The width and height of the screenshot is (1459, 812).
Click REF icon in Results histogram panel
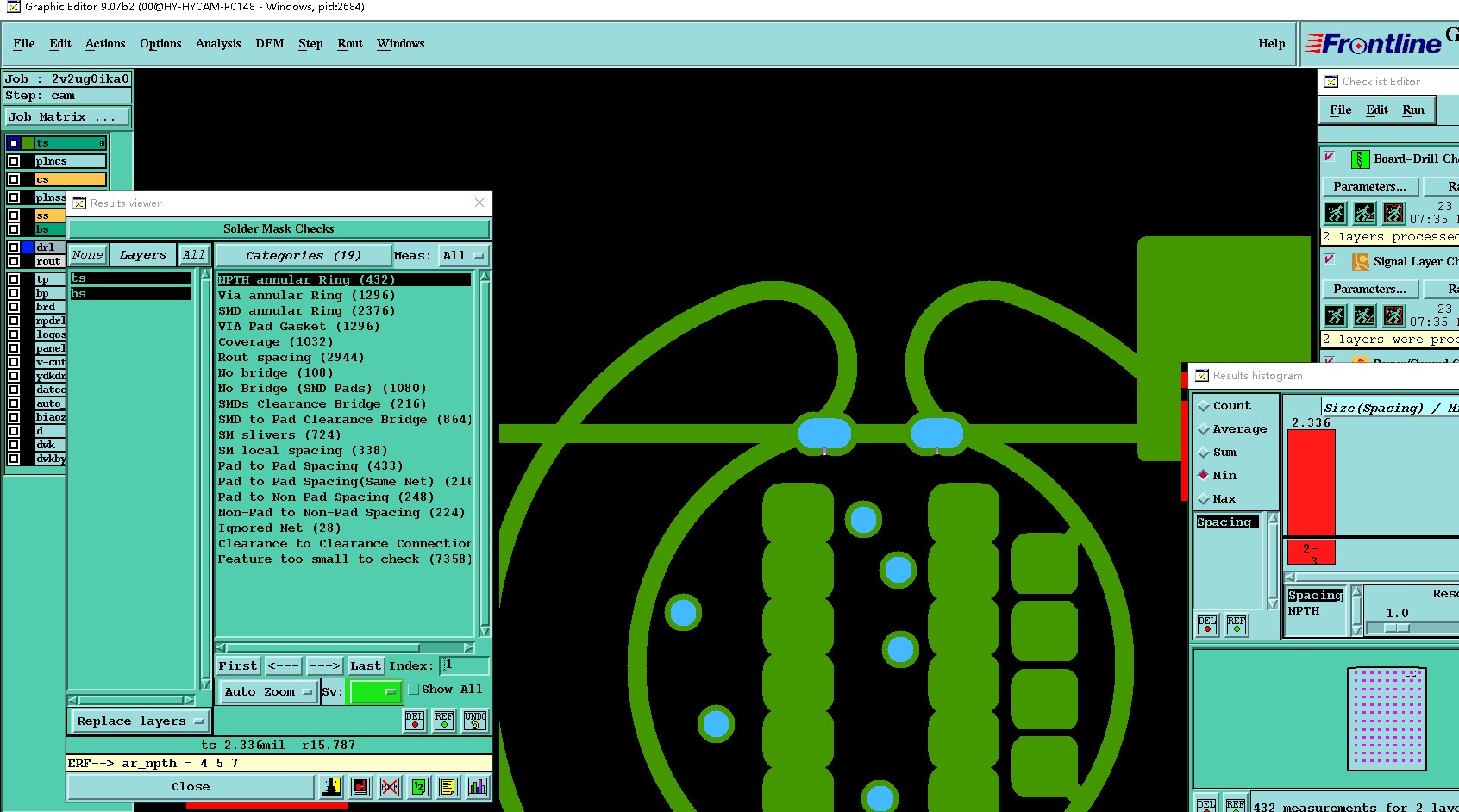pyautogui.click(x=1237, y=624)
